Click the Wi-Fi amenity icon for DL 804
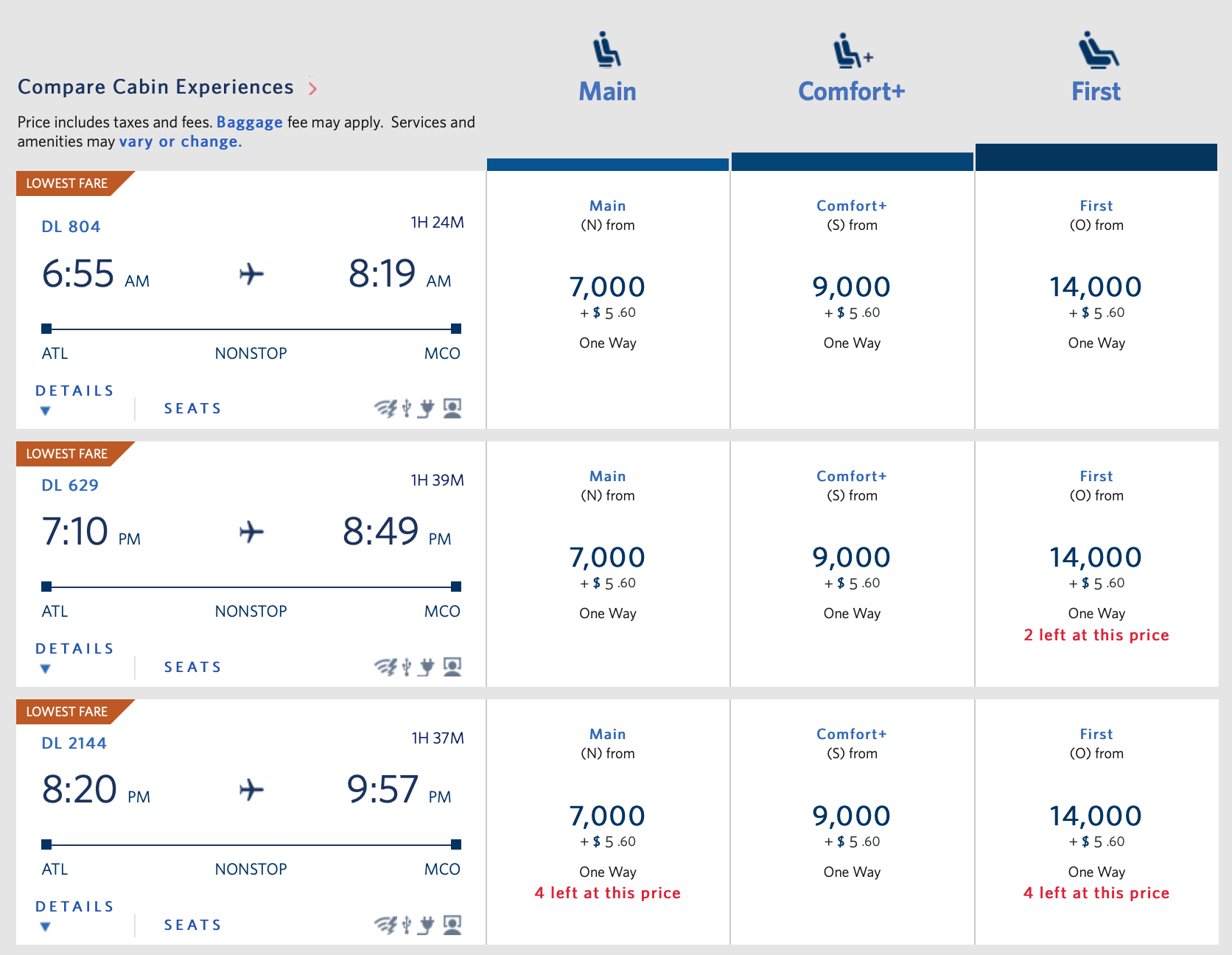This screenshot has width=1232, height=955. [x=385, y=407]
